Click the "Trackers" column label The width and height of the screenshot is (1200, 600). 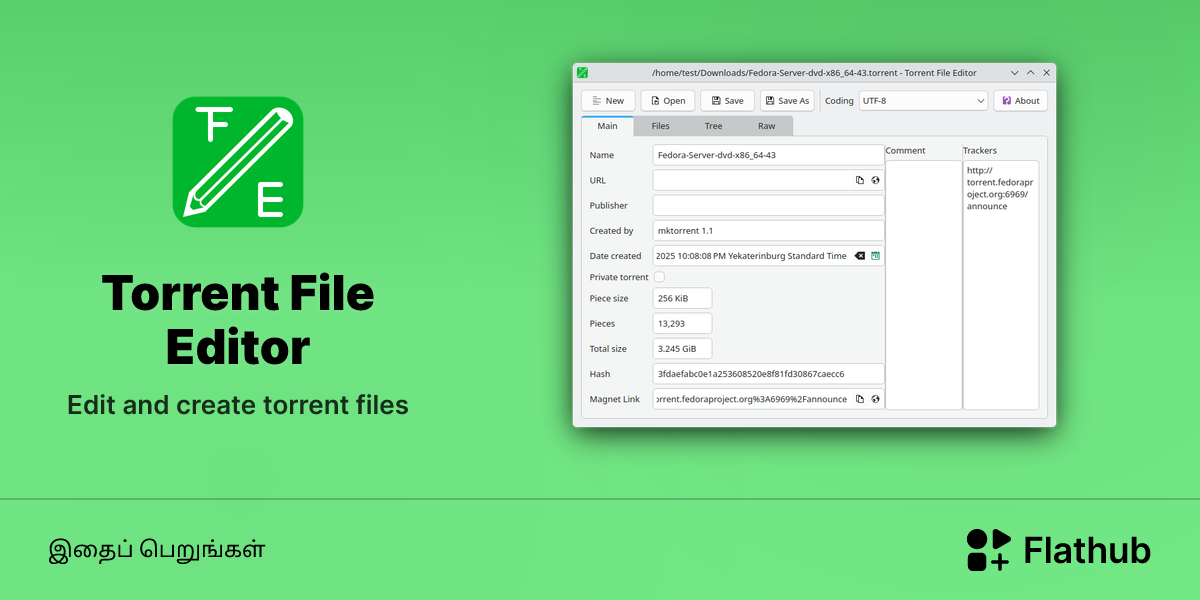coord(980,151)
